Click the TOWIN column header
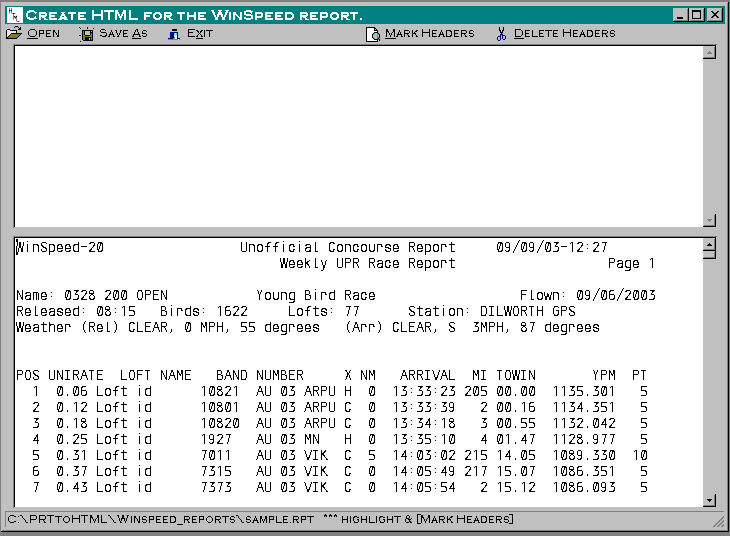 [516, 375]
